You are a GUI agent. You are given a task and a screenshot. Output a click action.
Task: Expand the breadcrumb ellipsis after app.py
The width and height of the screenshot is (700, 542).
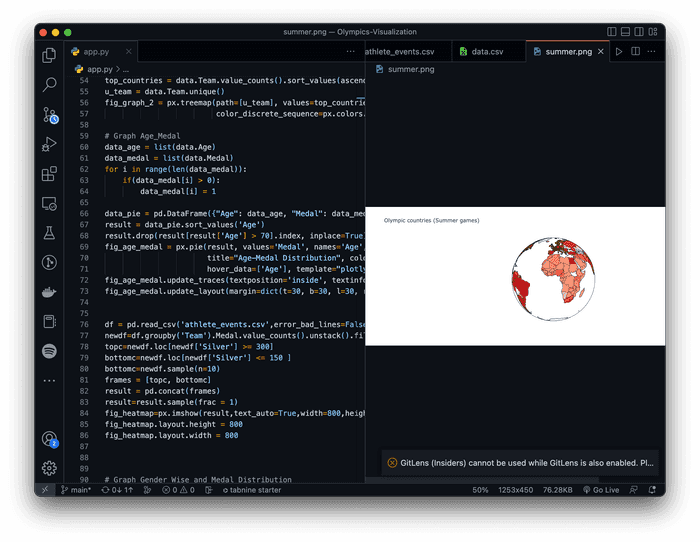[126, 70]
